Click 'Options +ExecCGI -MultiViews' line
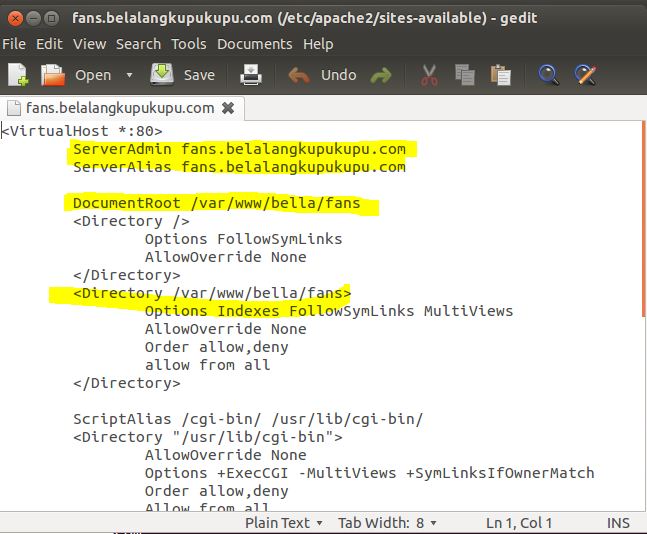 (x=369, y=473)
